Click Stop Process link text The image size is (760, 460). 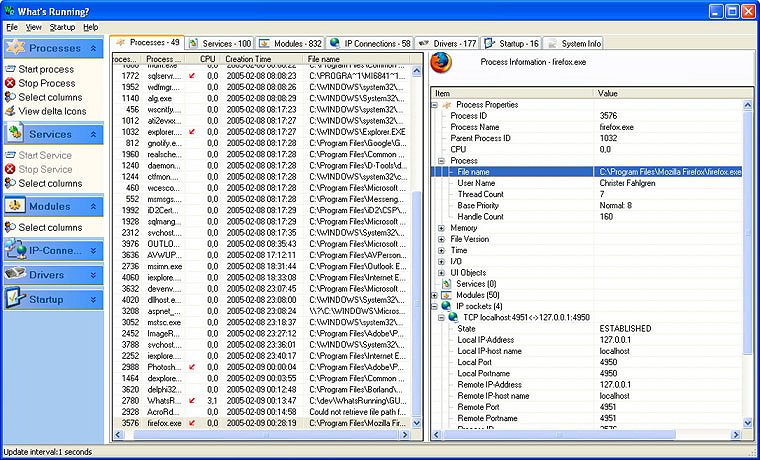(x=47, y=83)
